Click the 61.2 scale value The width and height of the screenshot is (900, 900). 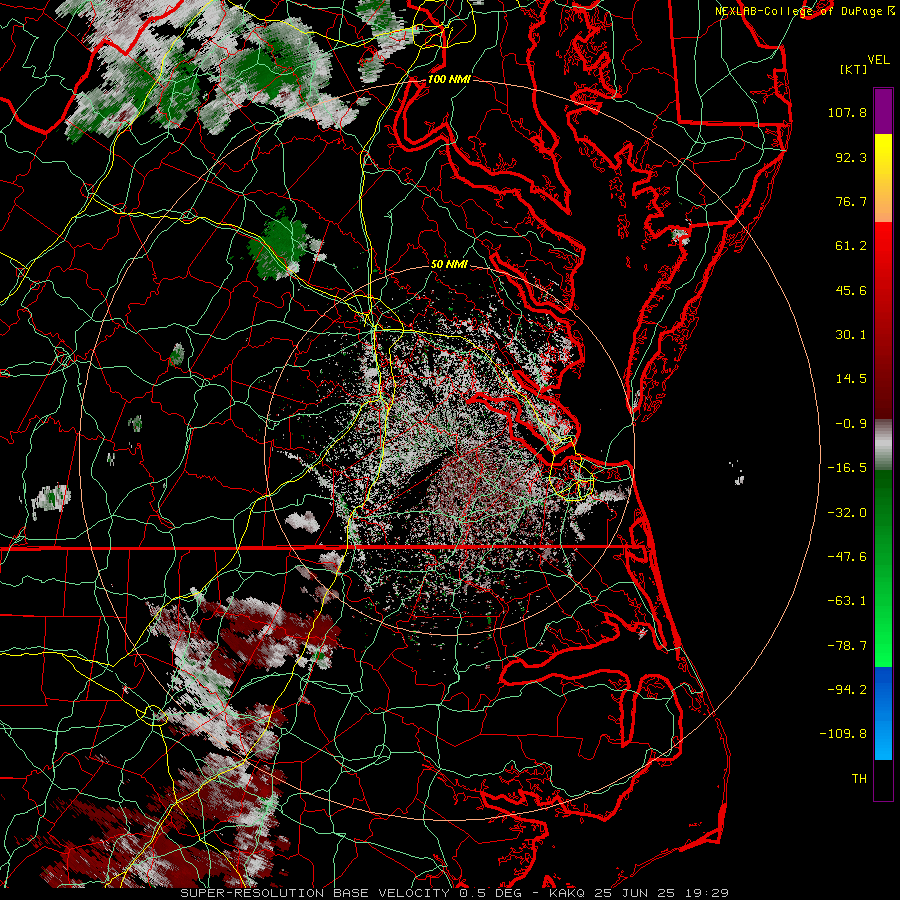click(851, 246)
